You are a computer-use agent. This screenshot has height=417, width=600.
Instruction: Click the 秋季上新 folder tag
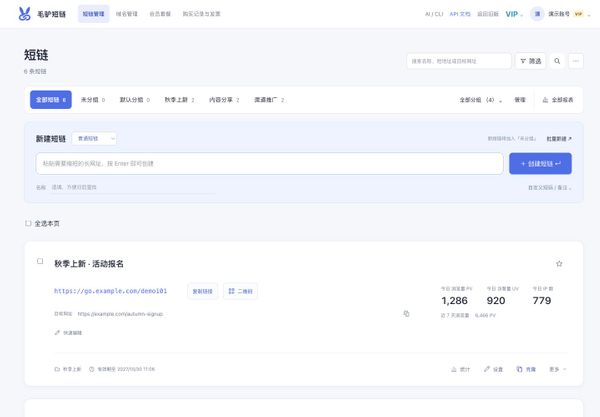pyautogui.click(x=68, y=369)
